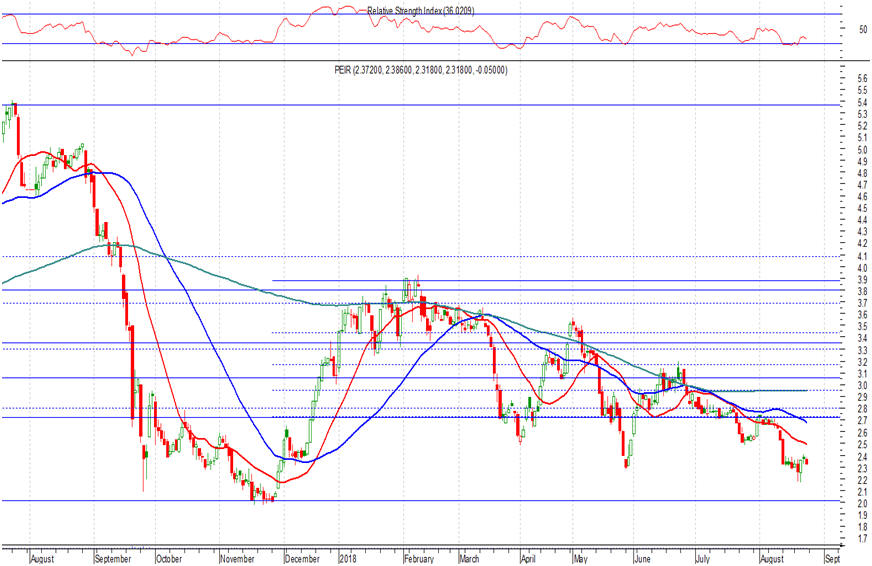Screen dimensions: 872x566
Task: Select the 50 level on RSI axis
Action: [850, 29]
